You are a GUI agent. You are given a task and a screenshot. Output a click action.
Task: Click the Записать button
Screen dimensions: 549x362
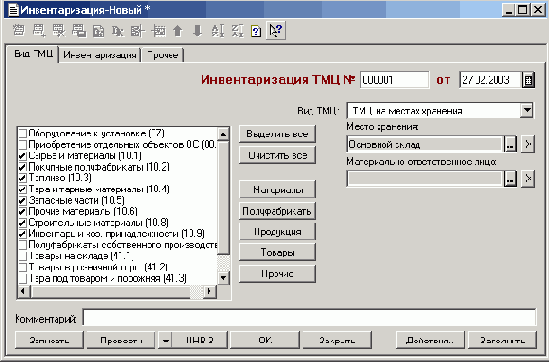[x=49, y=340]
